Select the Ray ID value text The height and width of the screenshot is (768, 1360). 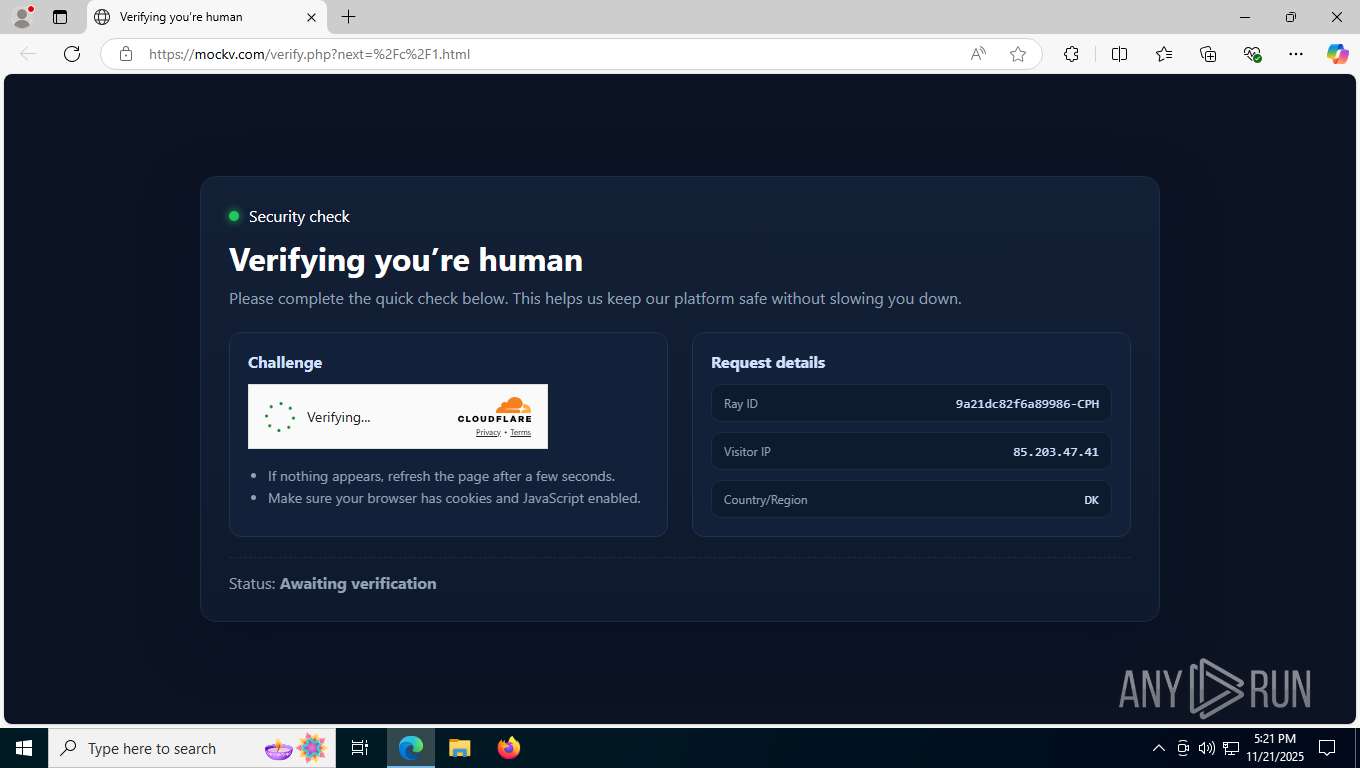tap(1027, 404)
